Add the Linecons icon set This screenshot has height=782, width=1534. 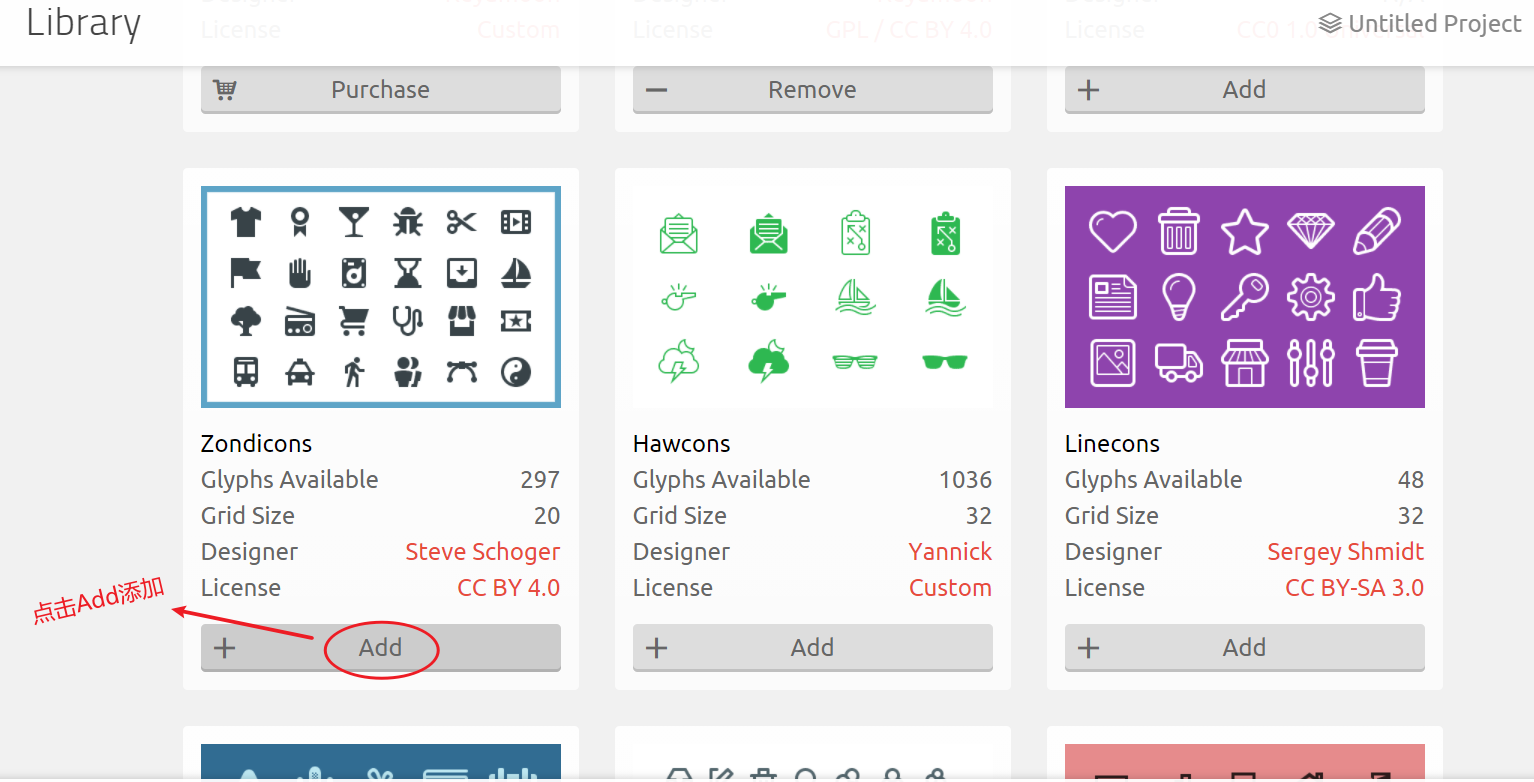[1245, 647]
